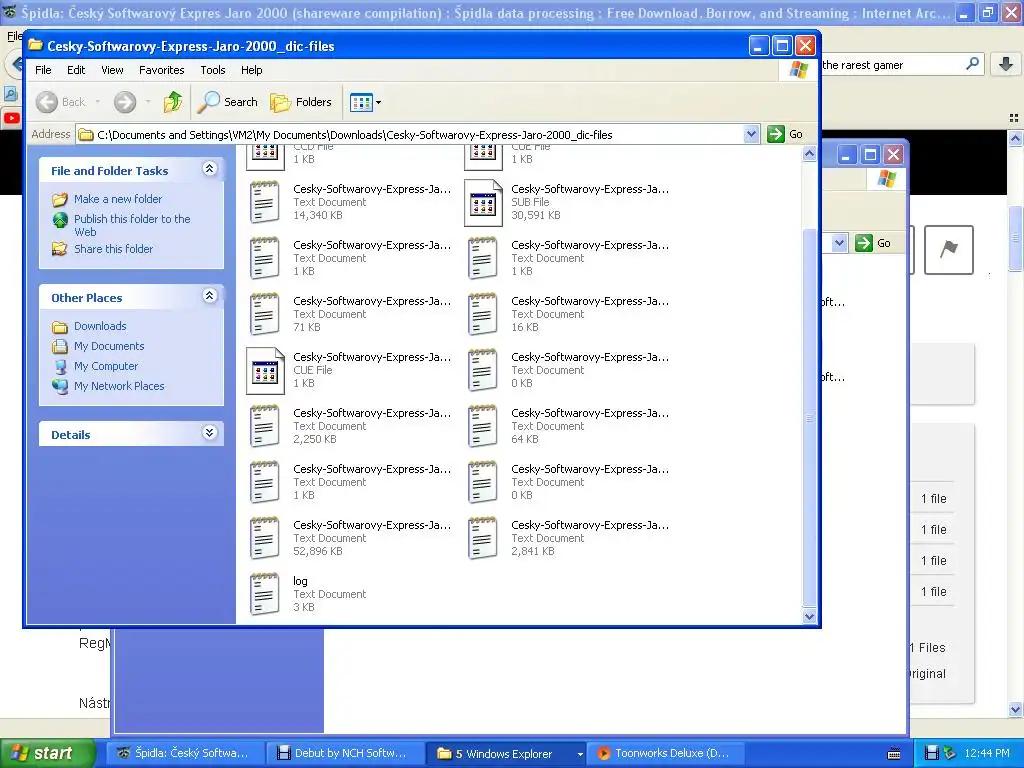1024x768 pixels.
Task: Open the Help menu
Action: [x=251, y=70]
